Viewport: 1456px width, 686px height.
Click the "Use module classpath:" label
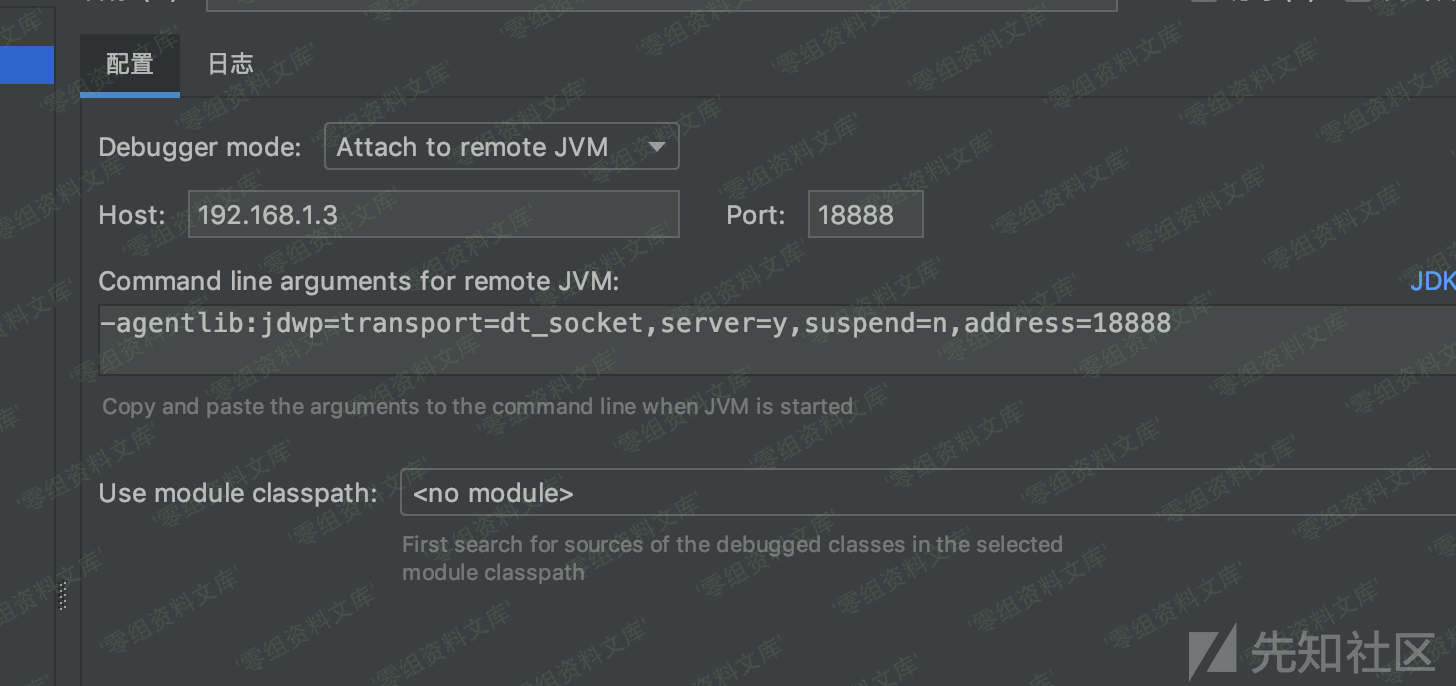(238, 493)
